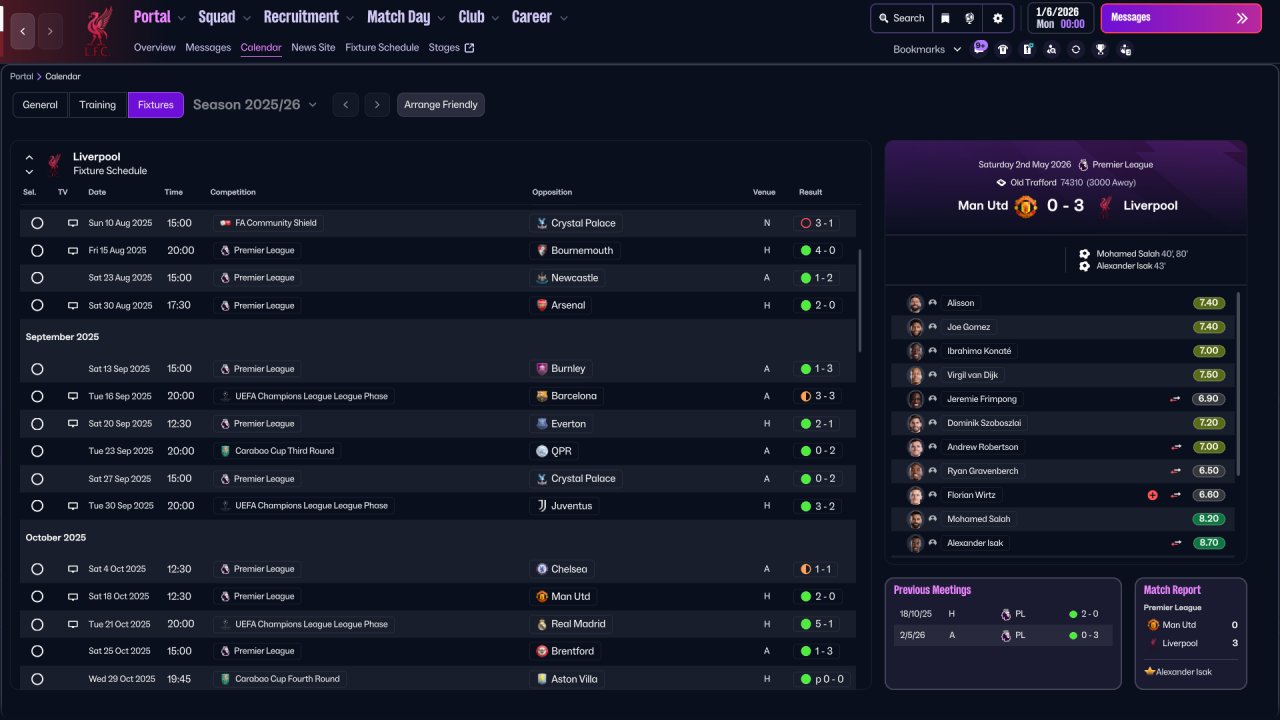
Task: Go to the next season arrow
Action: coord(377,105)
